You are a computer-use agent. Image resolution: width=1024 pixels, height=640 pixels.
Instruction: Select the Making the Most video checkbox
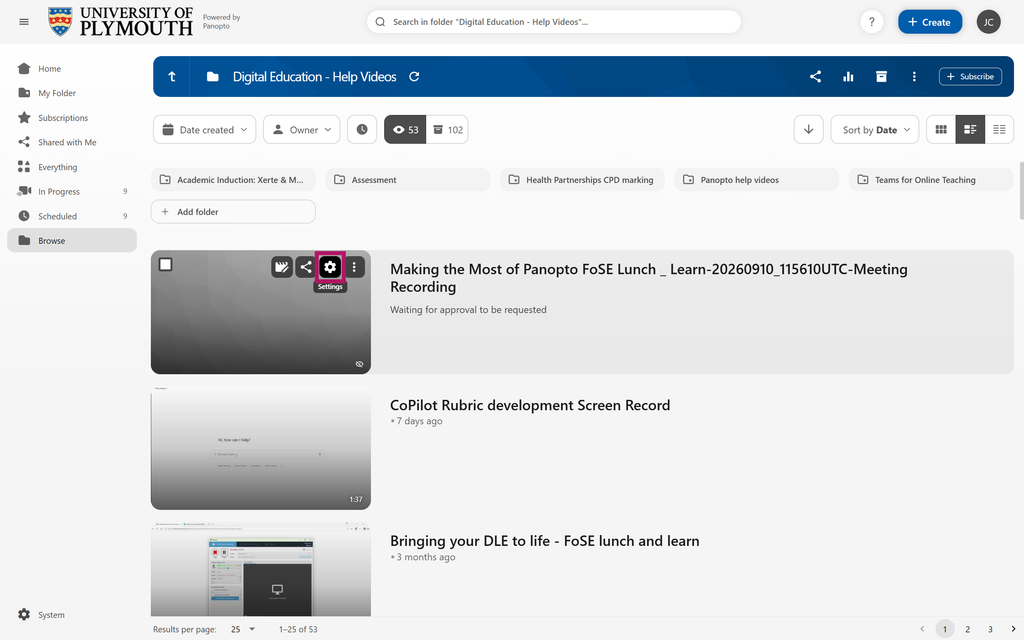tap(165, 264)
